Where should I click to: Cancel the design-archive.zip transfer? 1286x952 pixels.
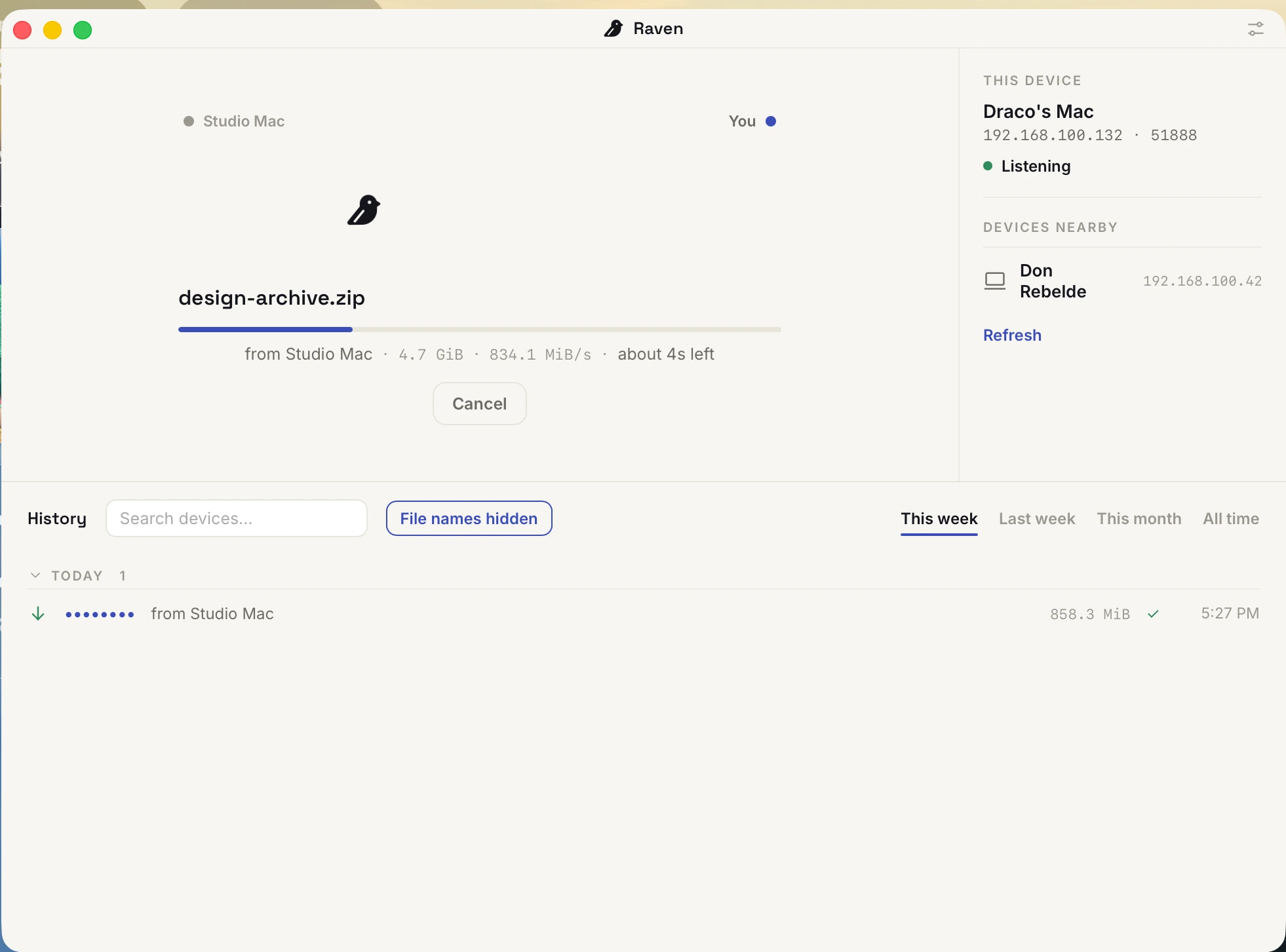click(479, 404)
